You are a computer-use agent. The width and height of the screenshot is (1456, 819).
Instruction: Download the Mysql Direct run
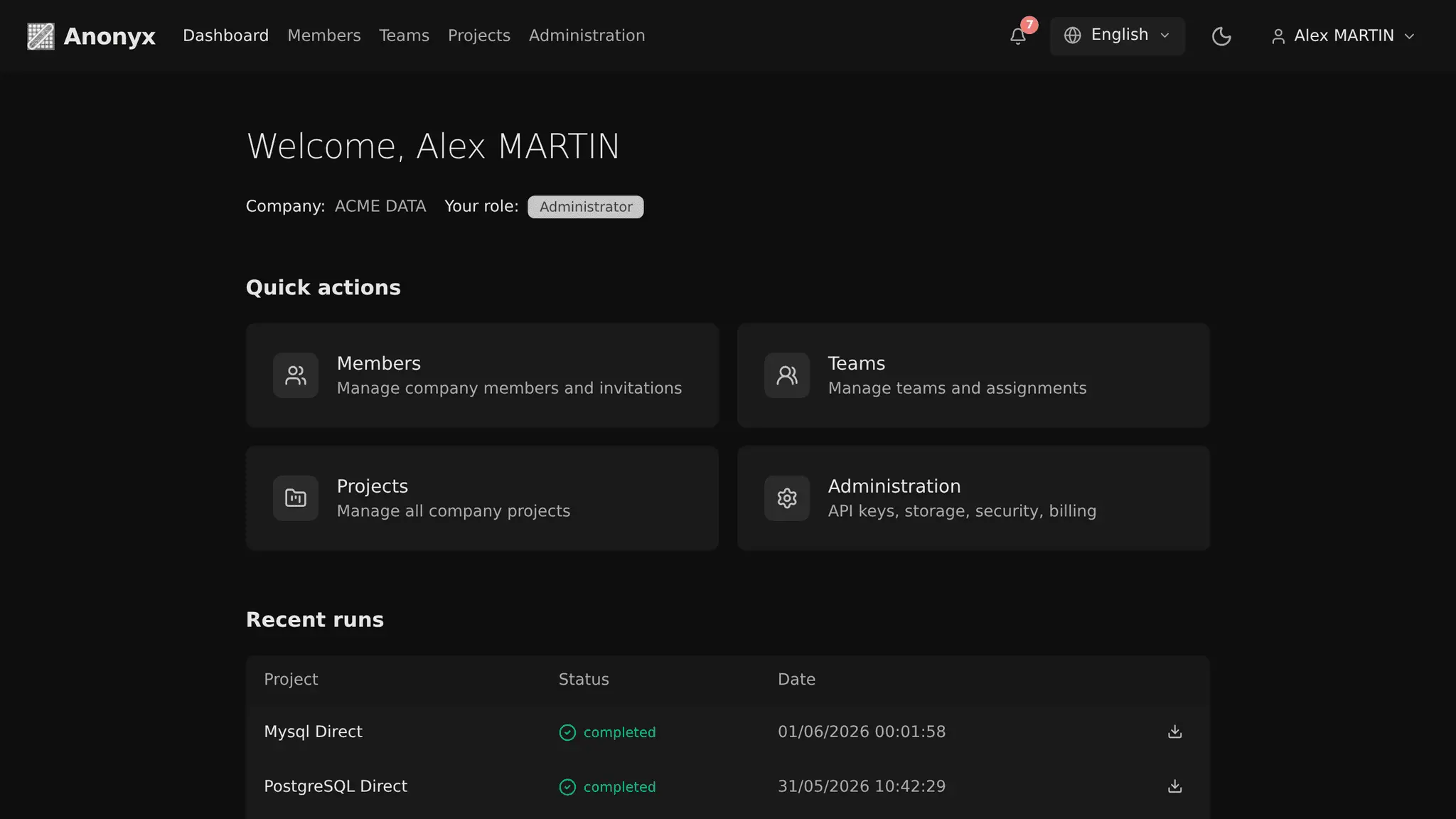[x=1174, y=732]
